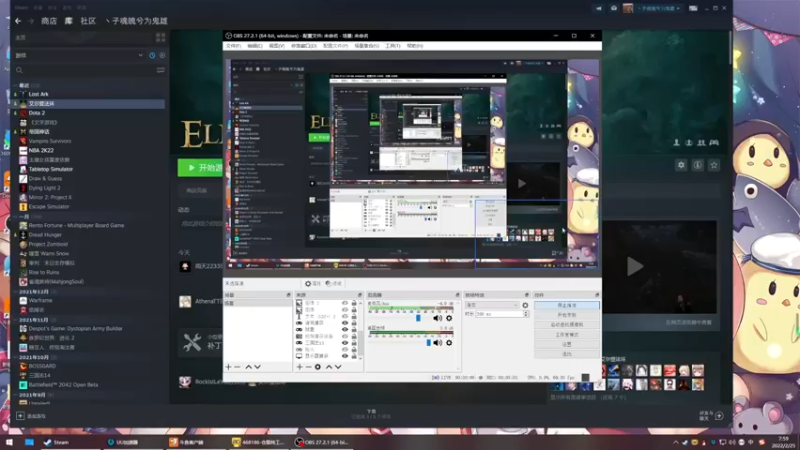Screen dimensions: 800x450
Task: Open the 编辑(E) menu in OBS
Action: click(x=255, y=46)
